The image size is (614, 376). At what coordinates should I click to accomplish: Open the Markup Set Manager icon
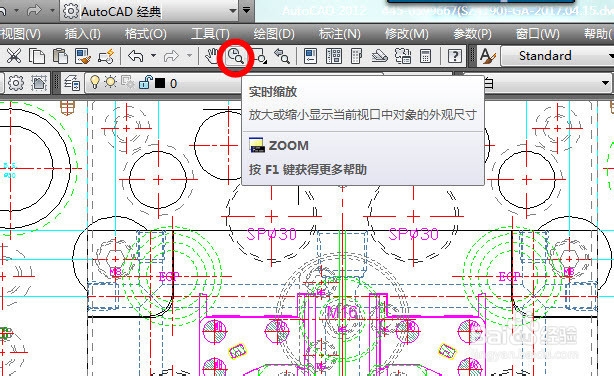coord(403,56)
